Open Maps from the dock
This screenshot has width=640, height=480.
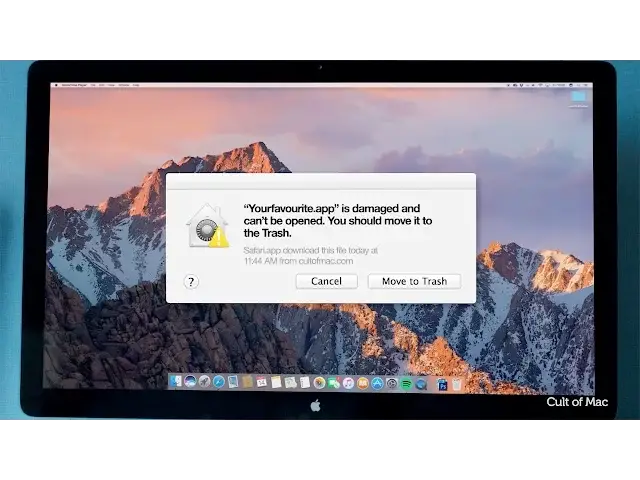(x=291, y=382)
